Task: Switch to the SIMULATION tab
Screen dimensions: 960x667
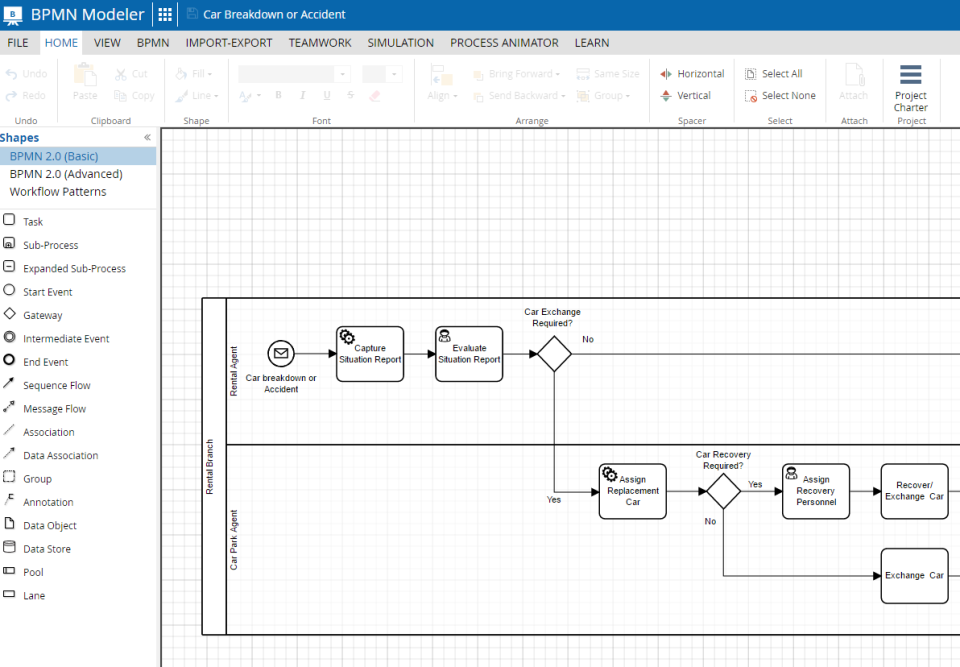Action: tap(400, 43)
